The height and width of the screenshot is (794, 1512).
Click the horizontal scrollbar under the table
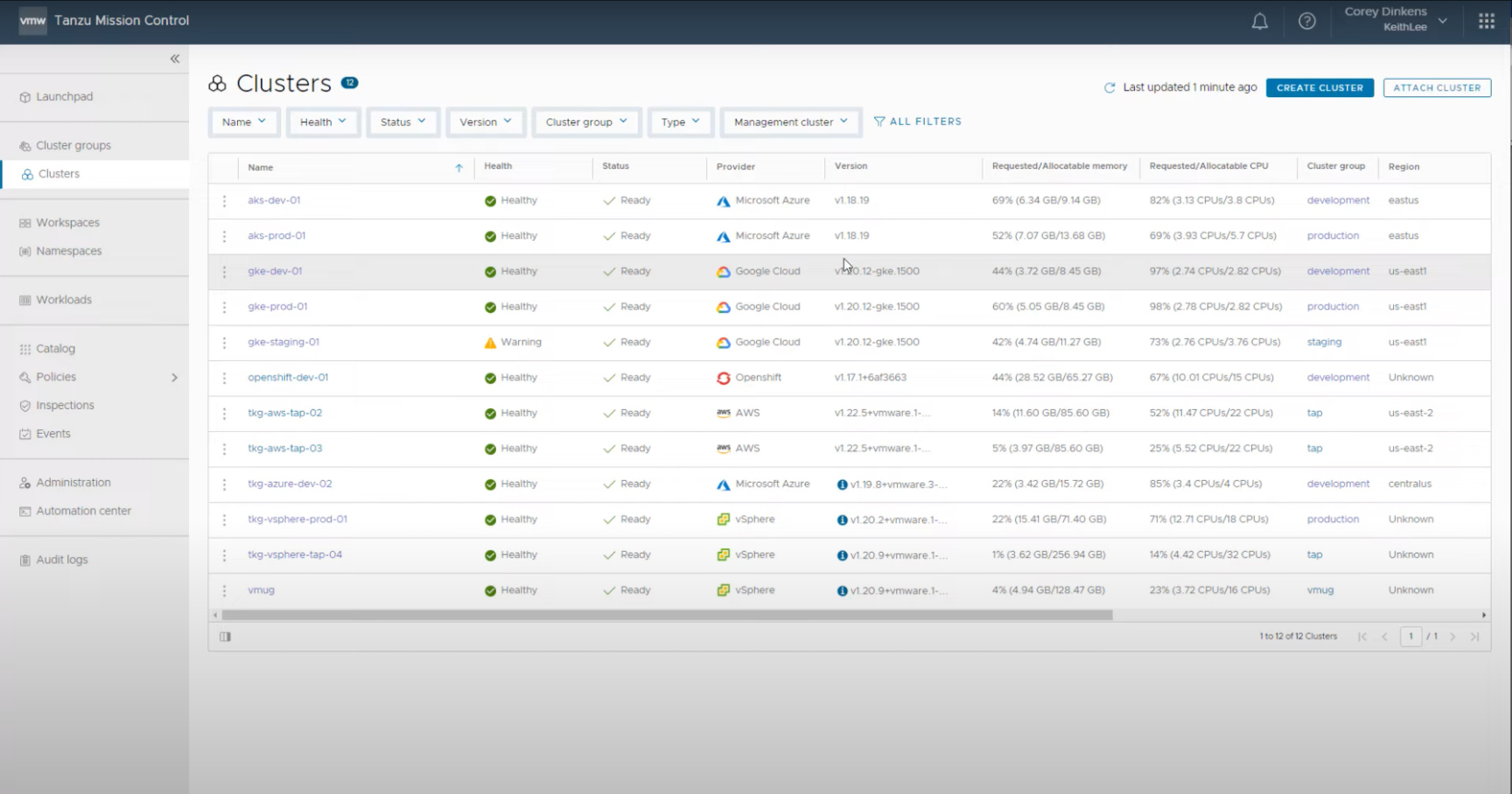point(665,616)
